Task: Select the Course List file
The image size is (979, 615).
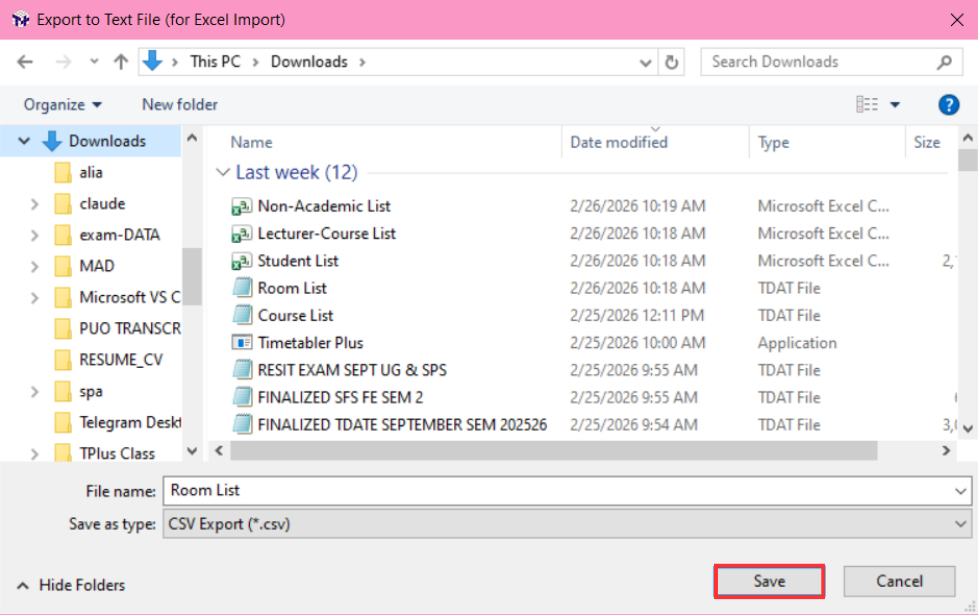Action: (x=295, y=316)
